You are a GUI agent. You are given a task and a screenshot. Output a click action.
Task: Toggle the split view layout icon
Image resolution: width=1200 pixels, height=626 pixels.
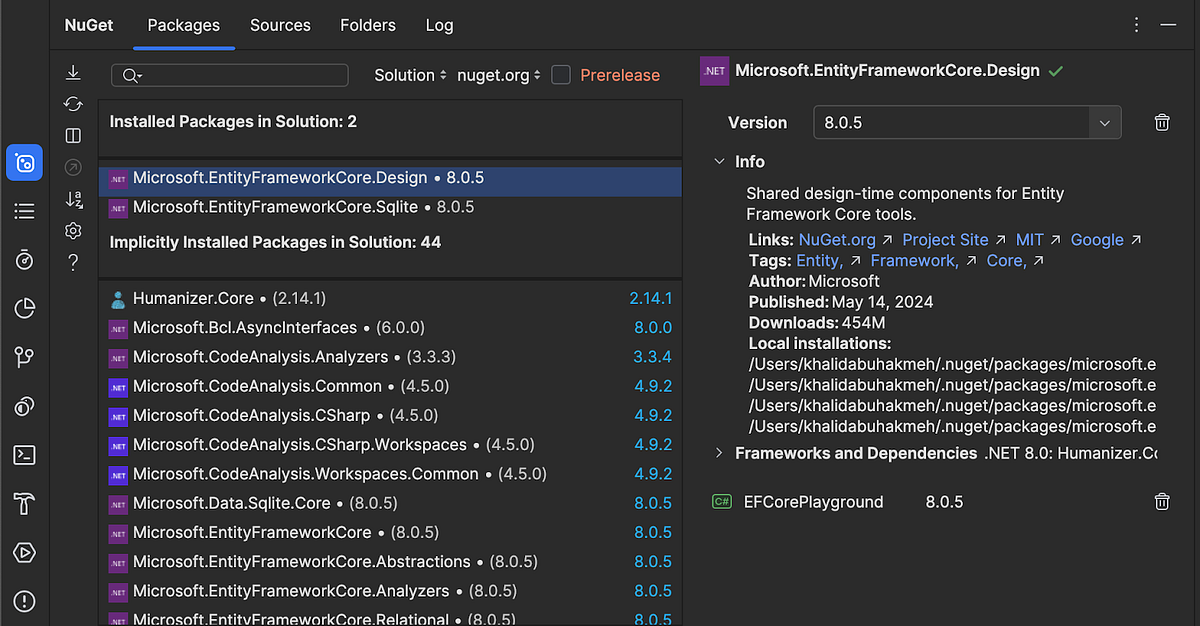coord(72,135)
